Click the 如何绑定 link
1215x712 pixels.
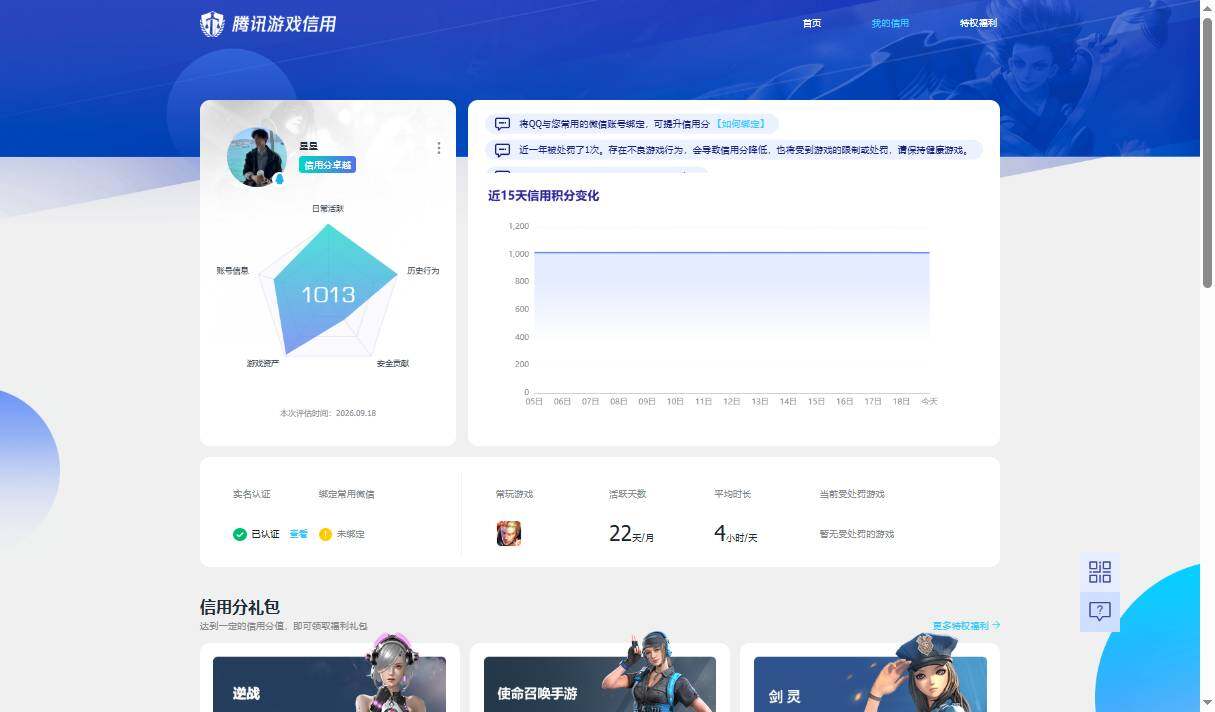741,124
